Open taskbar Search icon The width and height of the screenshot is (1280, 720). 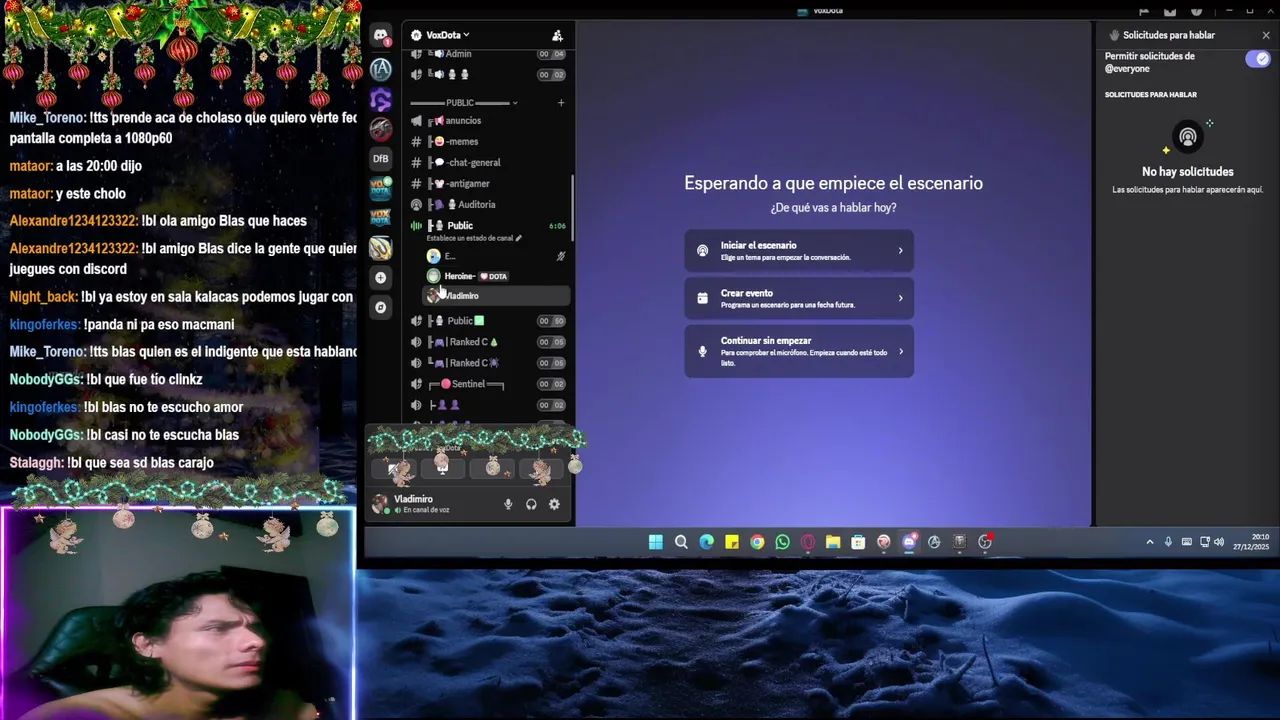click(x=681, y=542)
